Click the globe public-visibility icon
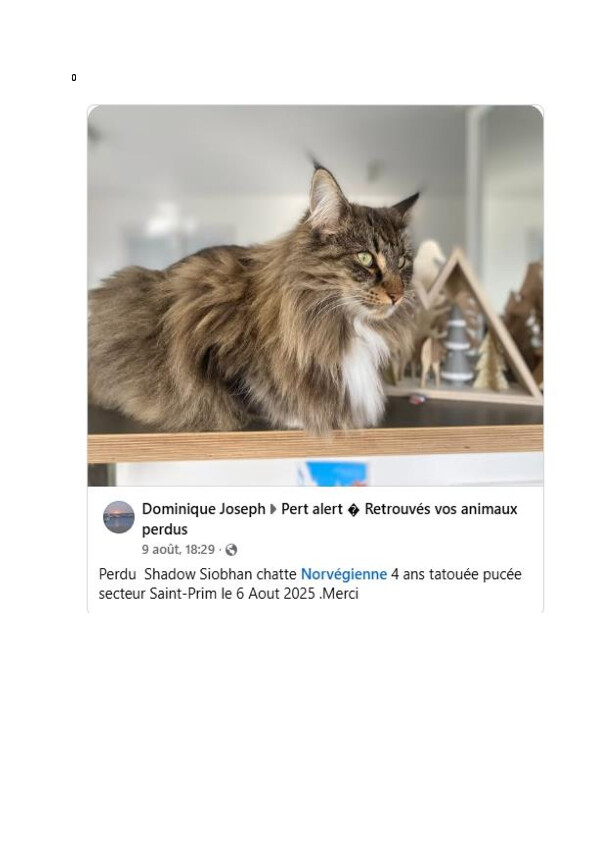595x842 pixels. click(x=231, y=550)
